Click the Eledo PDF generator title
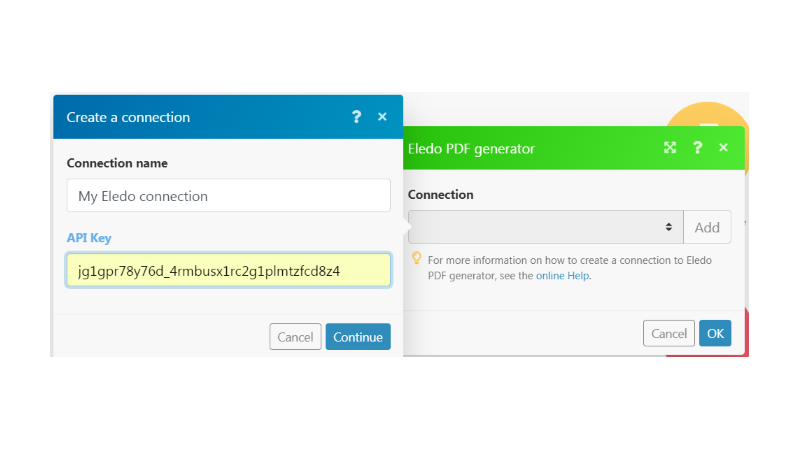 point(471,149)
